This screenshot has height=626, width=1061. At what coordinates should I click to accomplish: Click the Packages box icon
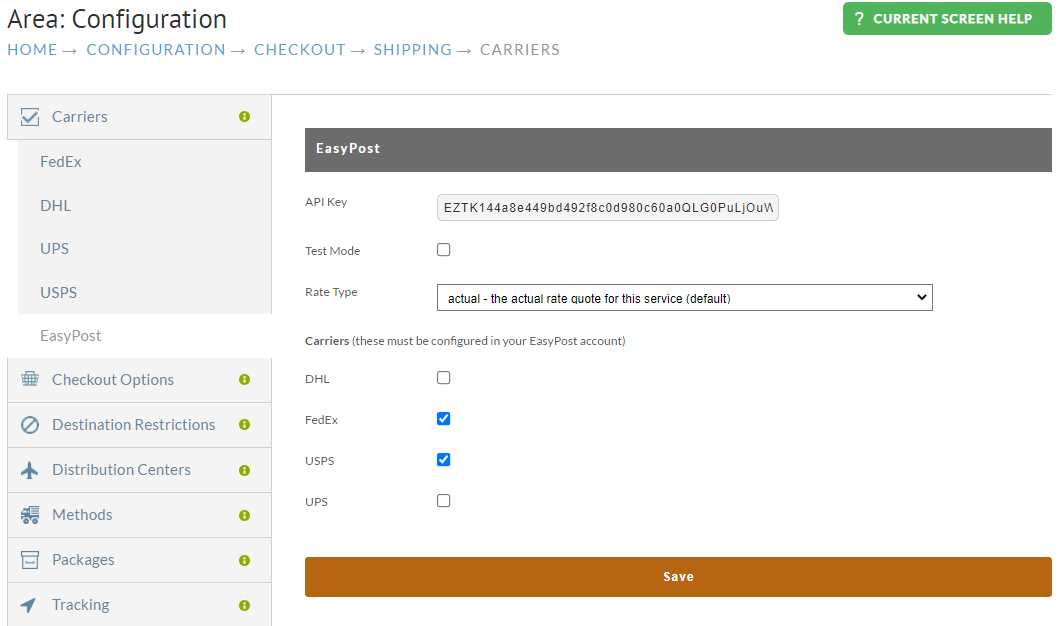30,560
